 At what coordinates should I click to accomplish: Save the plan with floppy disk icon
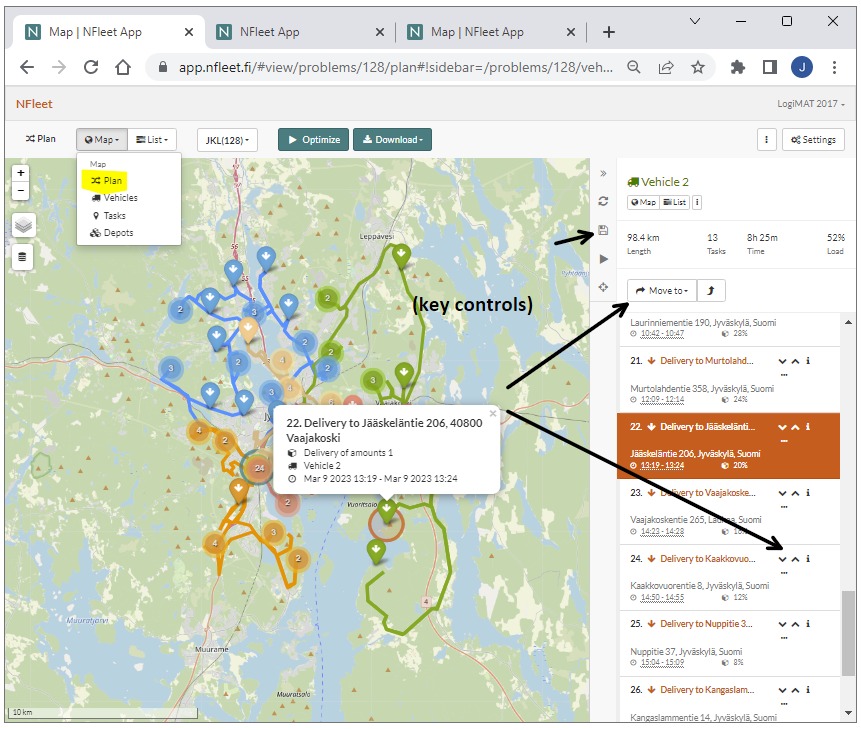point(603,230)
